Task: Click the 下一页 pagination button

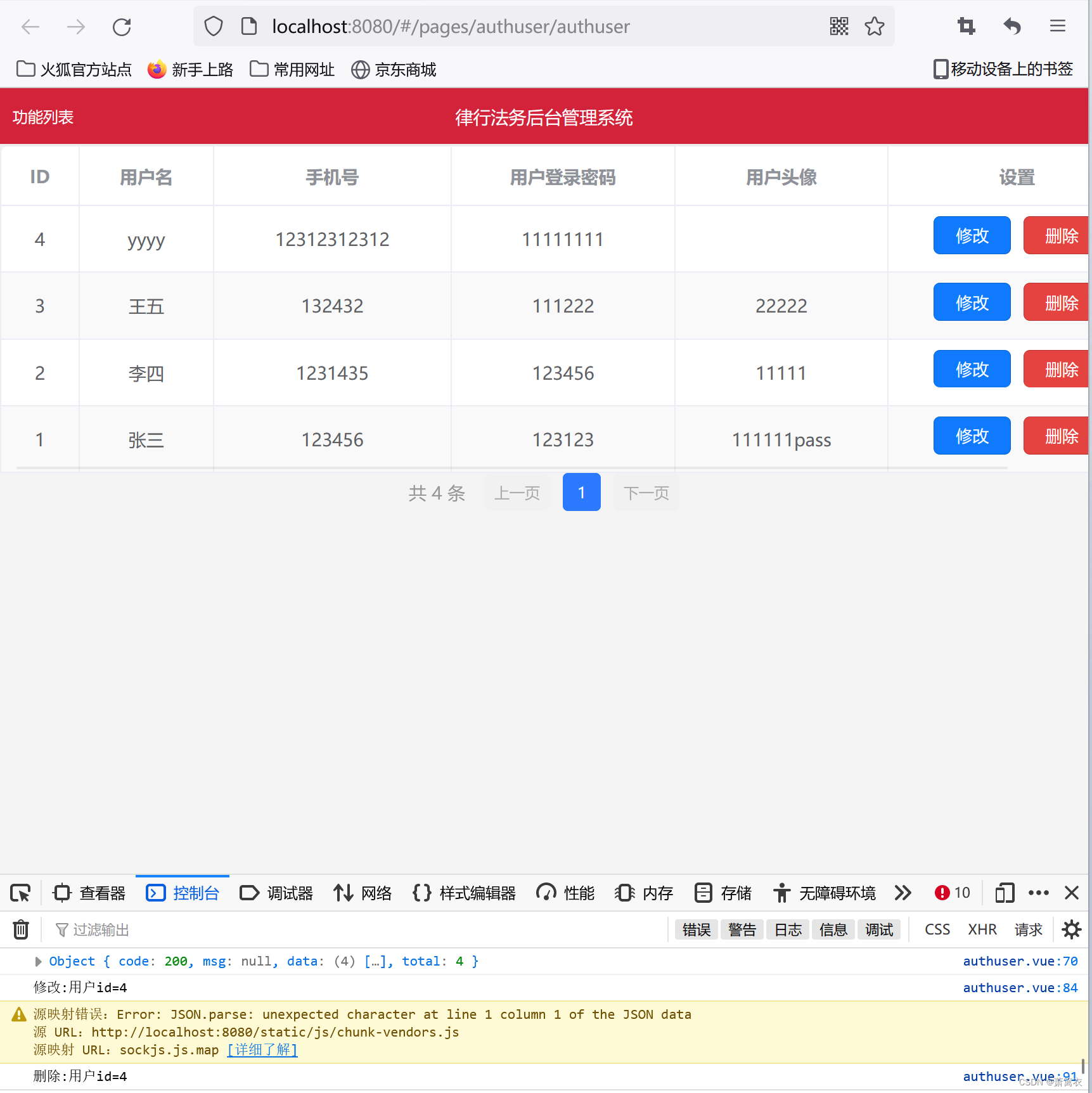Action: coord(646,492)
